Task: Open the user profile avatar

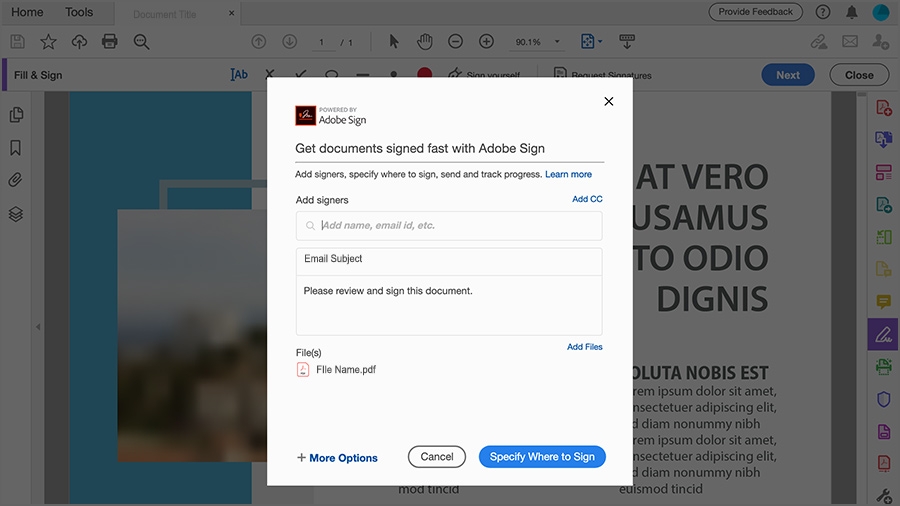Action: click(x=880, y=12)
